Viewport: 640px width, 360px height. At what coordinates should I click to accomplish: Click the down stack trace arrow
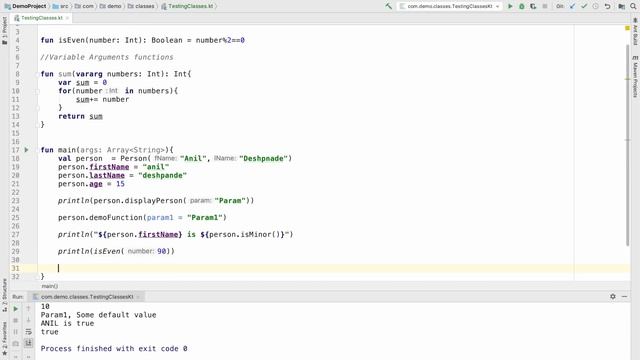click(x=29, y=320)
